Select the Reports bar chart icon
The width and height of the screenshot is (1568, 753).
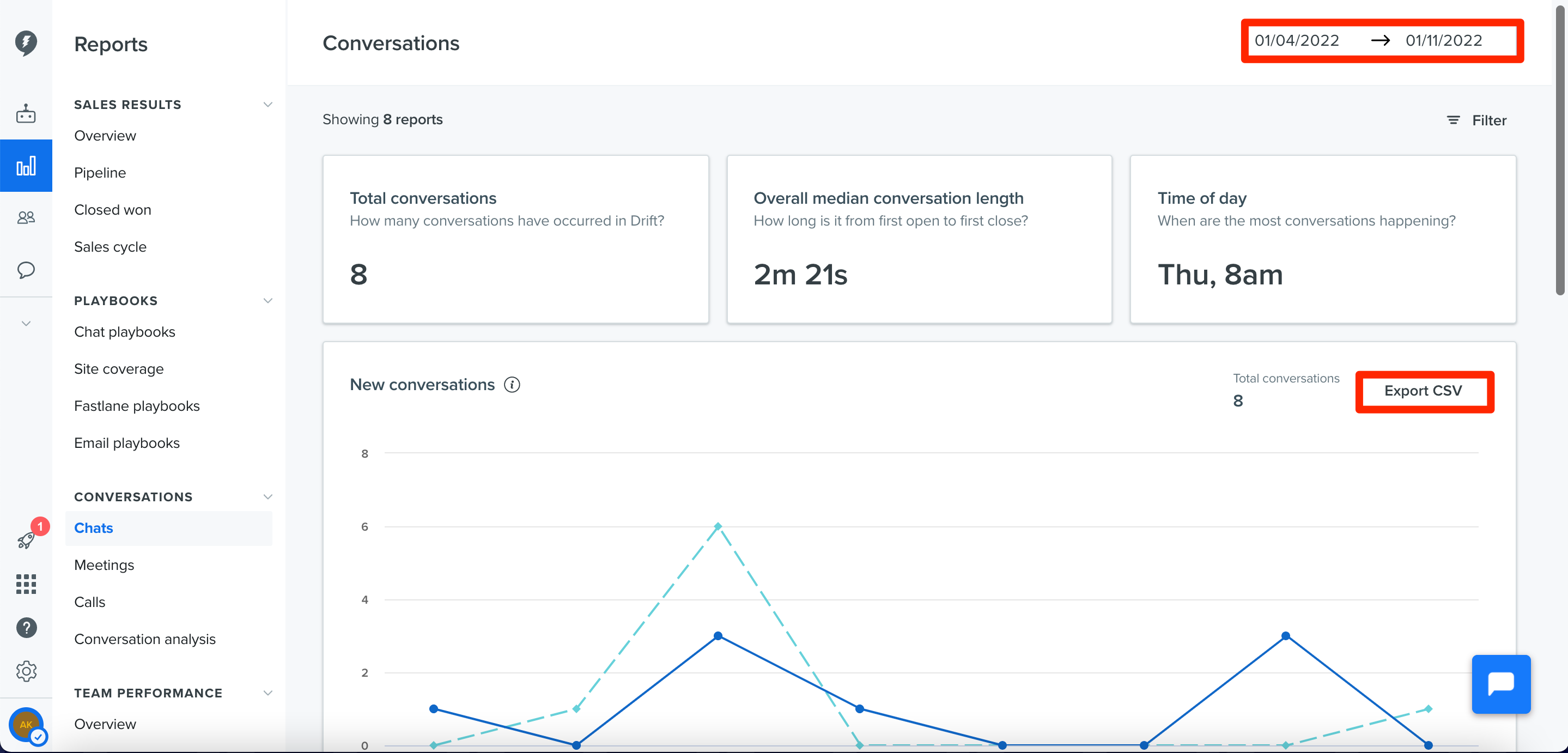point(26,166)
